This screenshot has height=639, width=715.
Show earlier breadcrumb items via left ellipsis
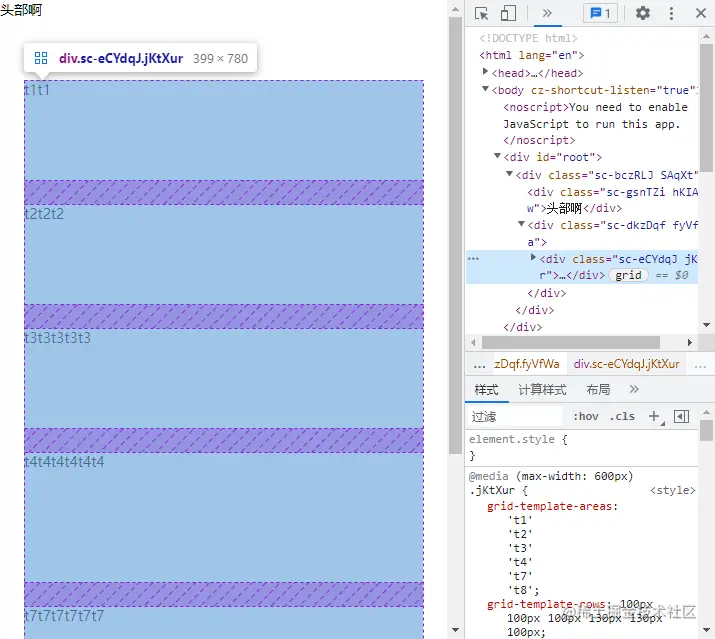coord(479,365)
